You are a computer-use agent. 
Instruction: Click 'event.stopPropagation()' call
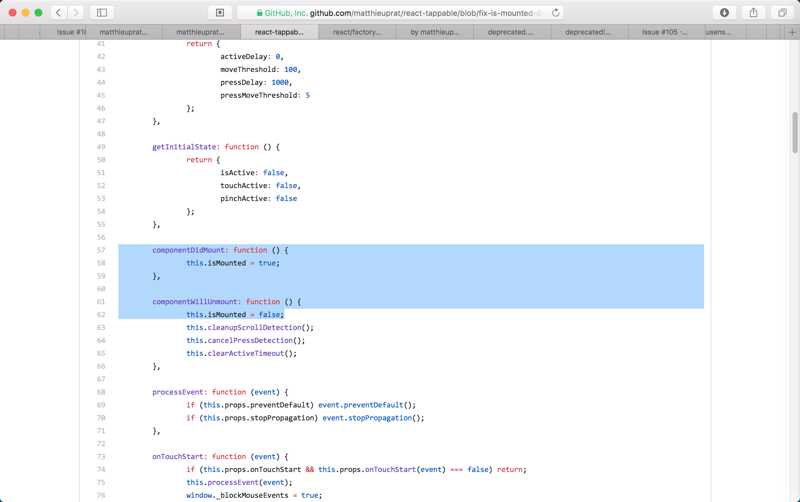pyautogui.click(x=373, y=418)
